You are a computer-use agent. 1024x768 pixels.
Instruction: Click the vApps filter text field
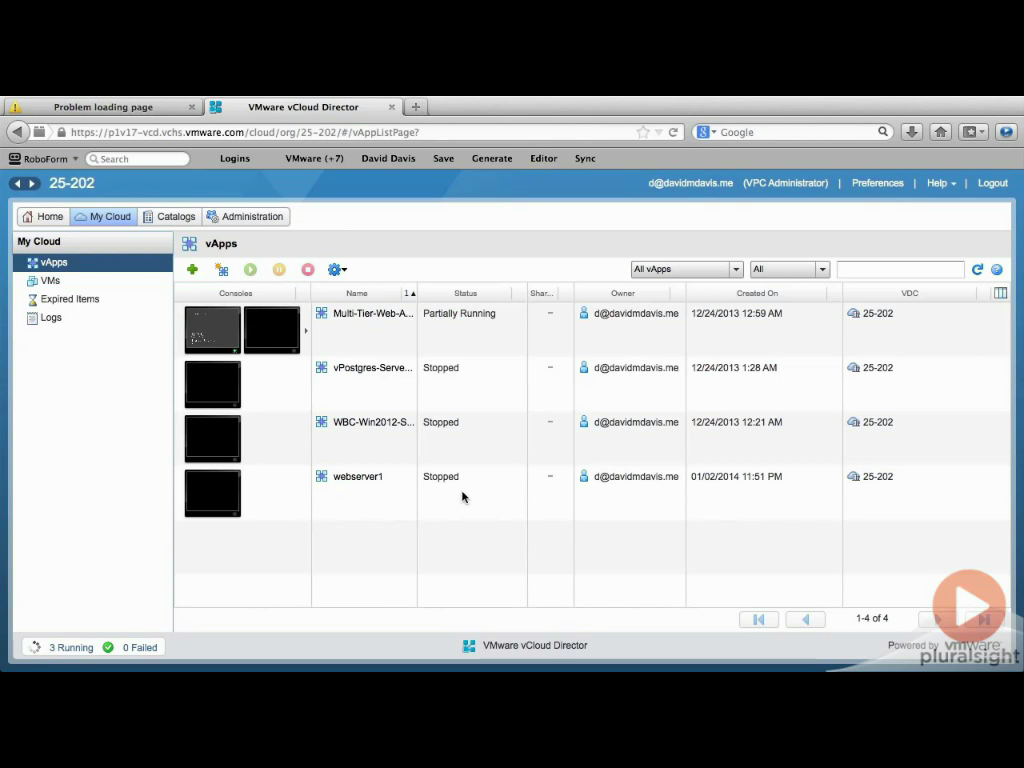pyautogui.click(x=900, y=269)
